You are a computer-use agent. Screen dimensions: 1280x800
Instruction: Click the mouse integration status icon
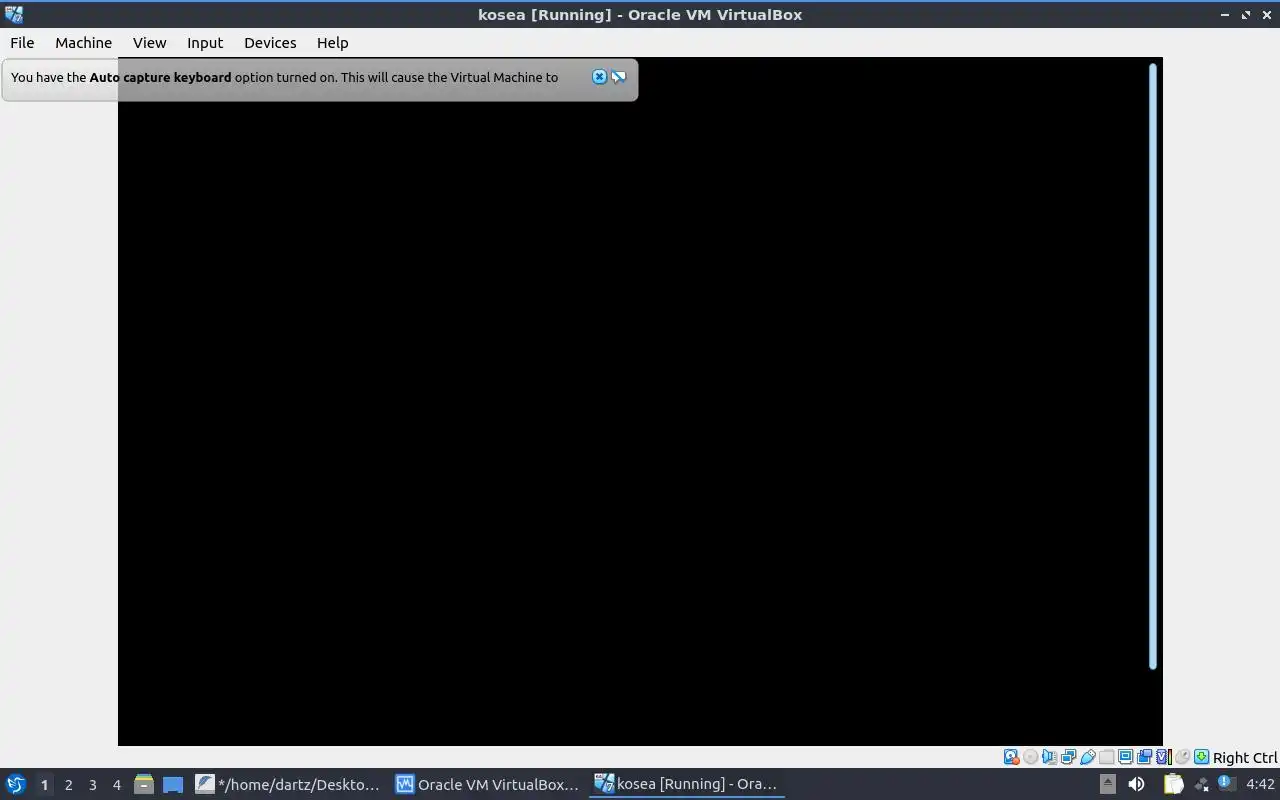1183,757
